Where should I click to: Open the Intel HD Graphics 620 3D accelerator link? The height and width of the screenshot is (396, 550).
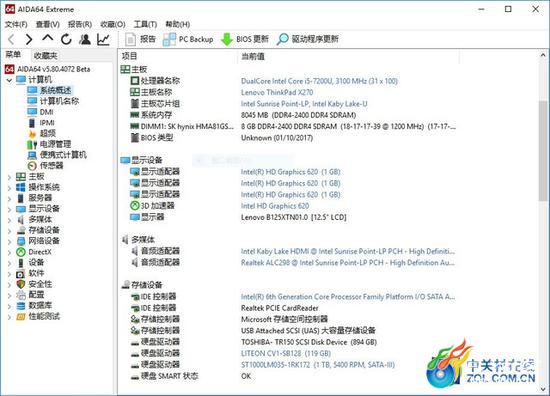pos(275,206)
